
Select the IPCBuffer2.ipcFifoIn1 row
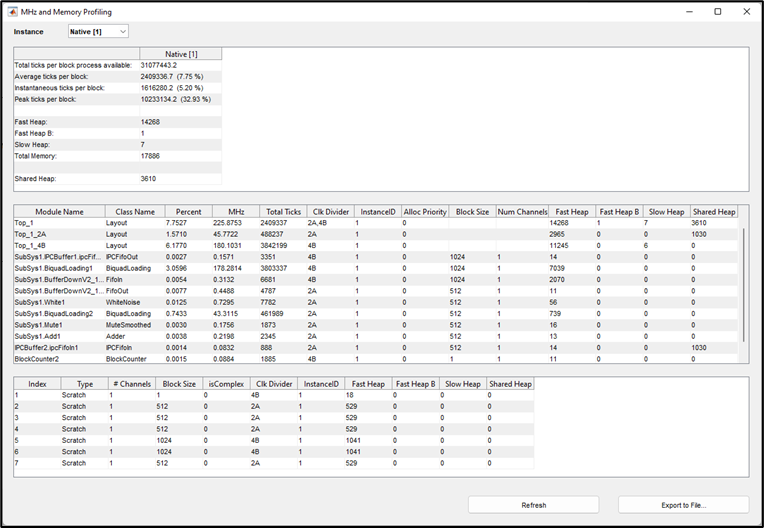(59, 347)
